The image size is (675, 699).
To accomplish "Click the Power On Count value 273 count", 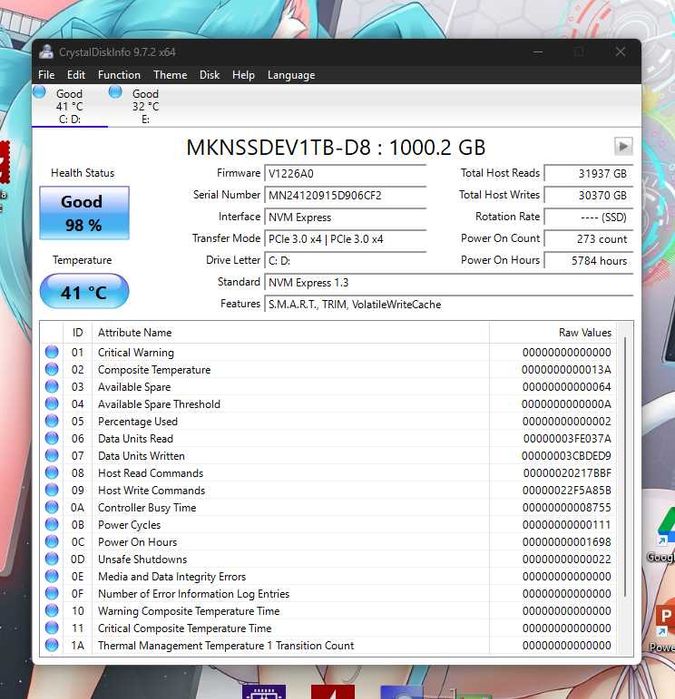I will (589, 239).
